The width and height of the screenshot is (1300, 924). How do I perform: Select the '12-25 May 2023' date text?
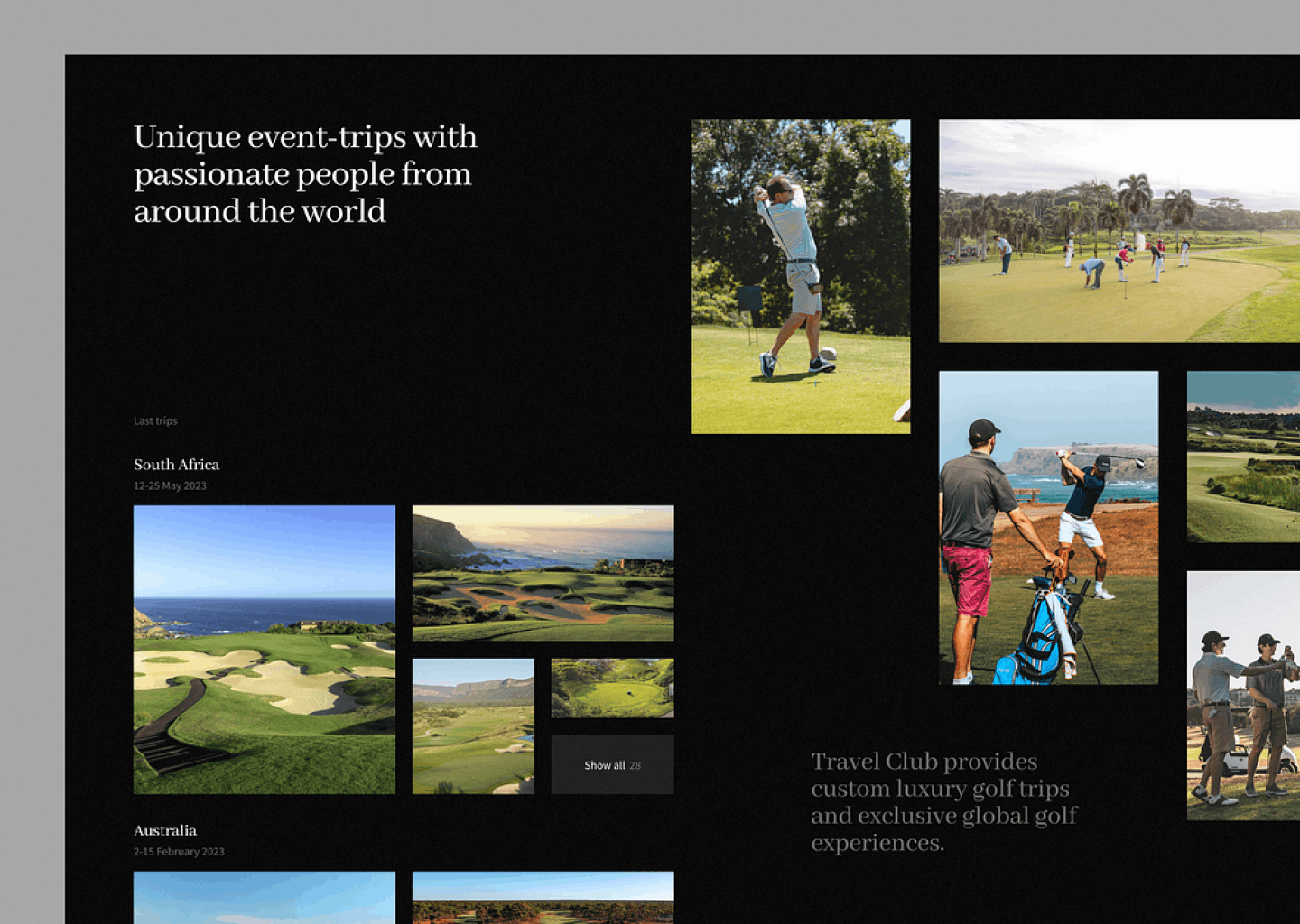[x=170, y=486]
